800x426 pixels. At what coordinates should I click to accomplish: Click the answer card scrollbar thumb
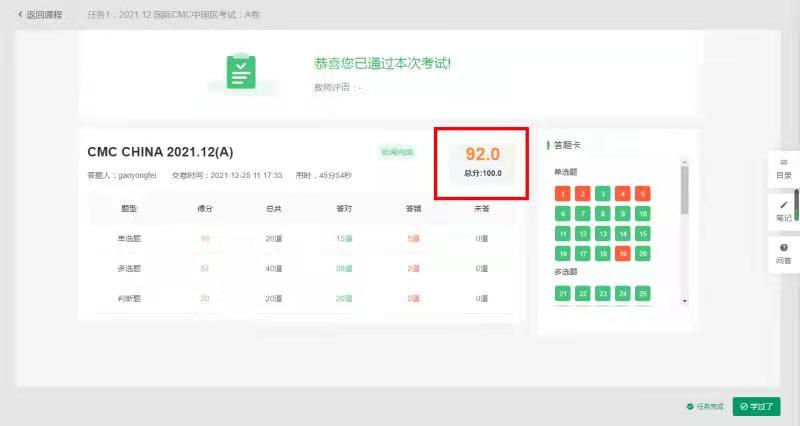pyautogui.click(x=684, y=190)
